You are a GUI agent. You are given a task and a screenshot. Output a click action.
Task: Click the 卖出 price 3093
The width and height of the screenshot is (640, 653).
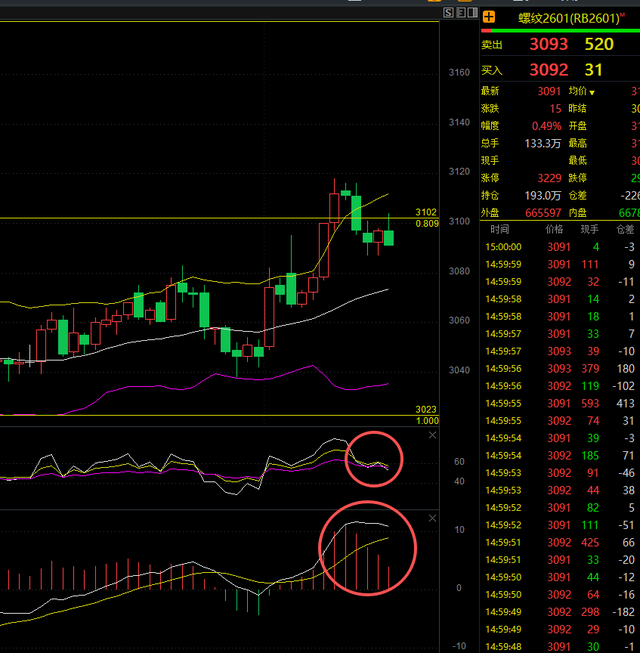548,44
